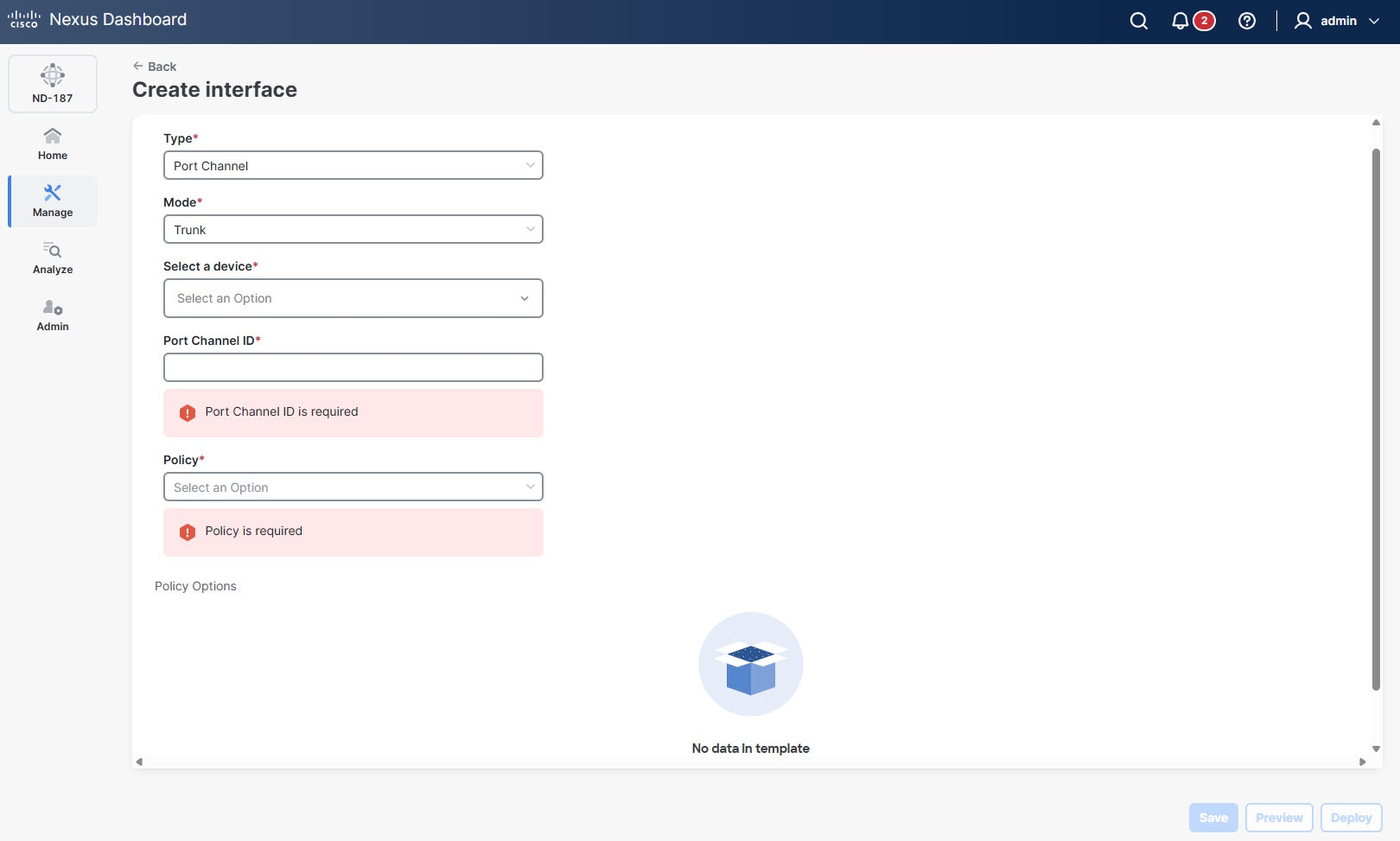The image size is (1400, 841).
Task: Open the Analyze section in the sidebar
Action: [53, 258]
